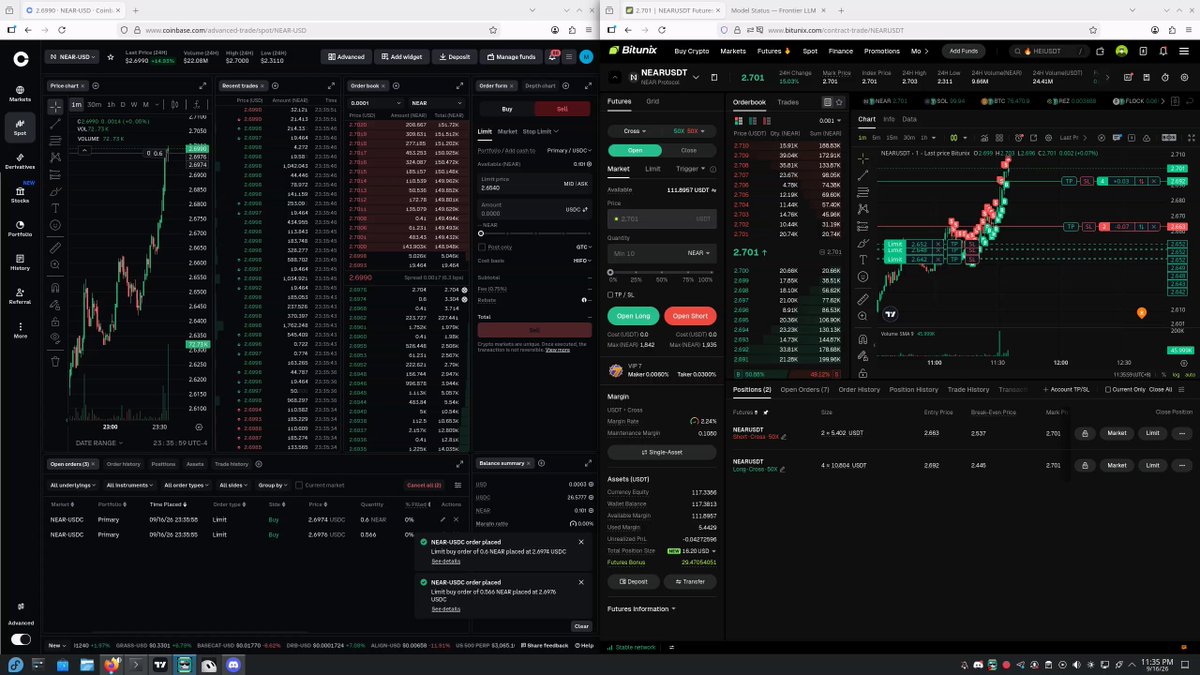Screen dimensions: 1200x675
Task: Open Portfolio in Coinbase sidebar
Action: 20,227
